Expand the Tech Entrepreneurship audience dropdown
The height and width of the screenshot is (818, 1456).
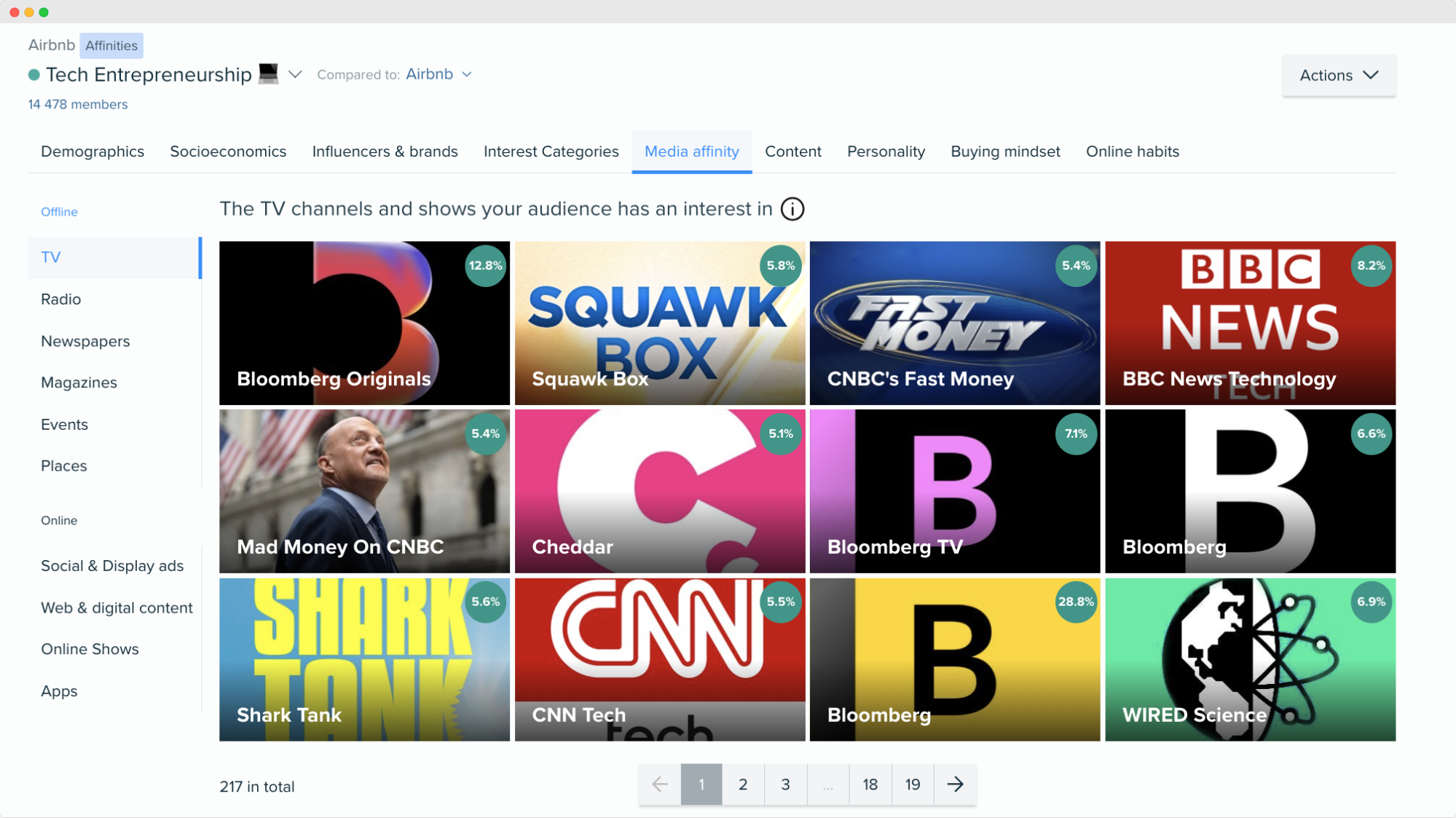click(296, 74)
